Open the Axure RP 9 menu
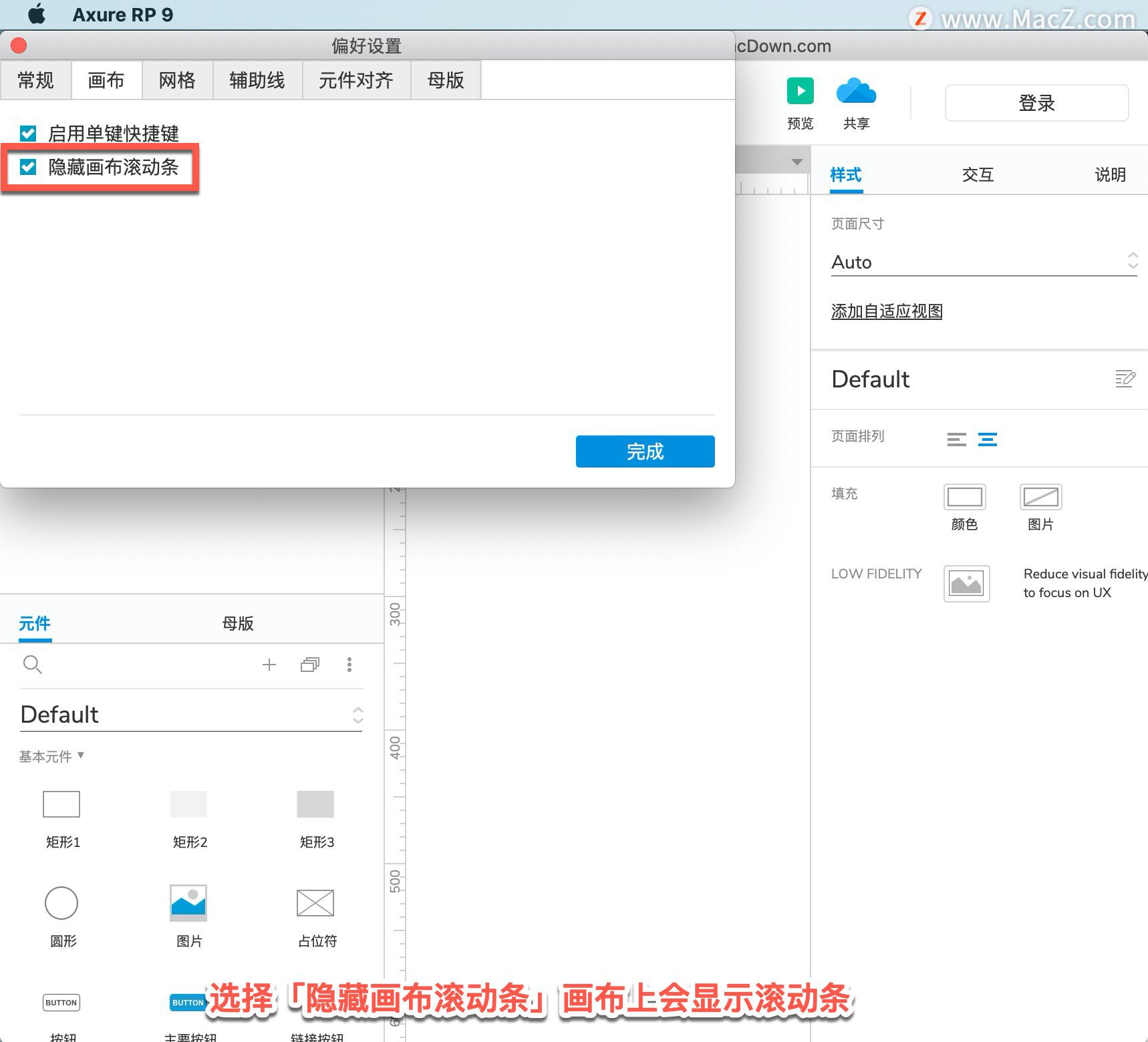 123,15
